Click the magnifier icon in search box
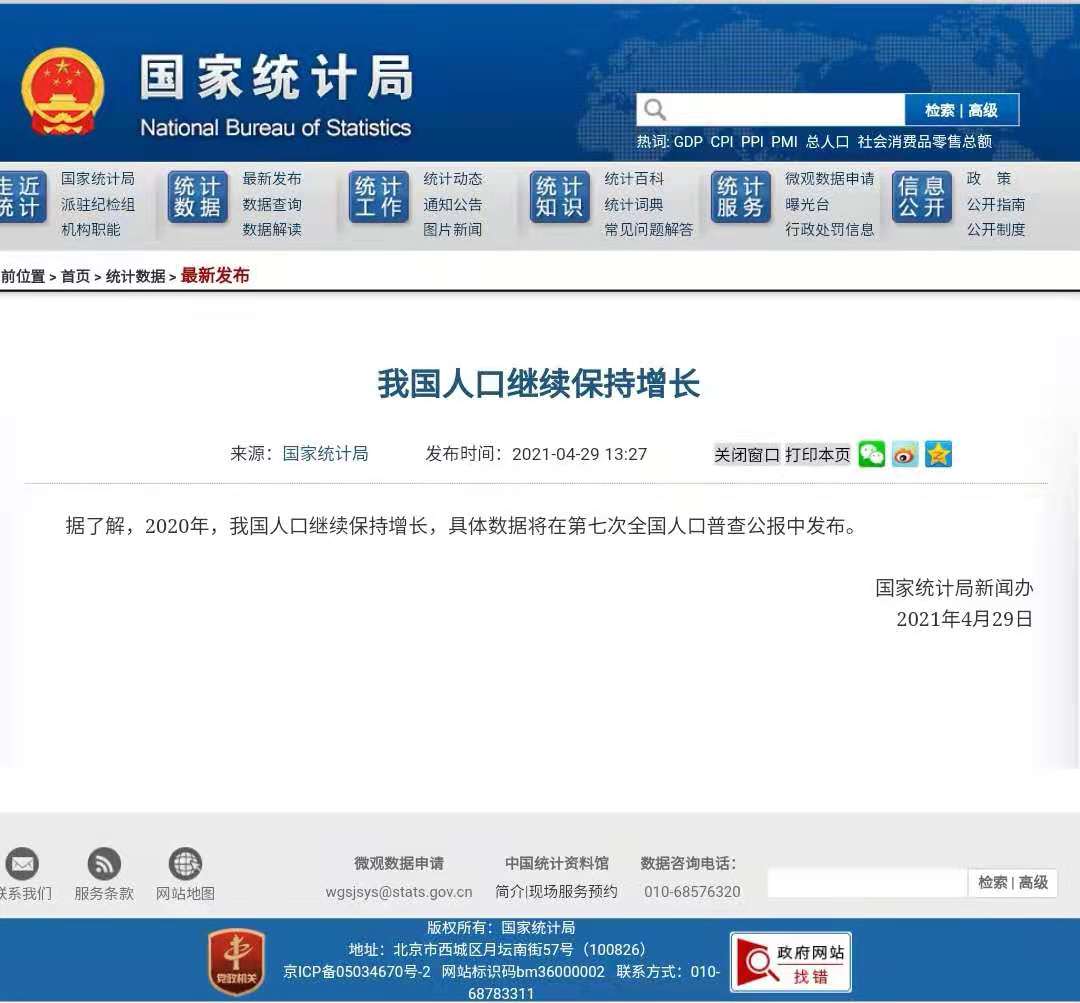The width and height of the screenshot is (1080, 1003). (x=655, y=110)
